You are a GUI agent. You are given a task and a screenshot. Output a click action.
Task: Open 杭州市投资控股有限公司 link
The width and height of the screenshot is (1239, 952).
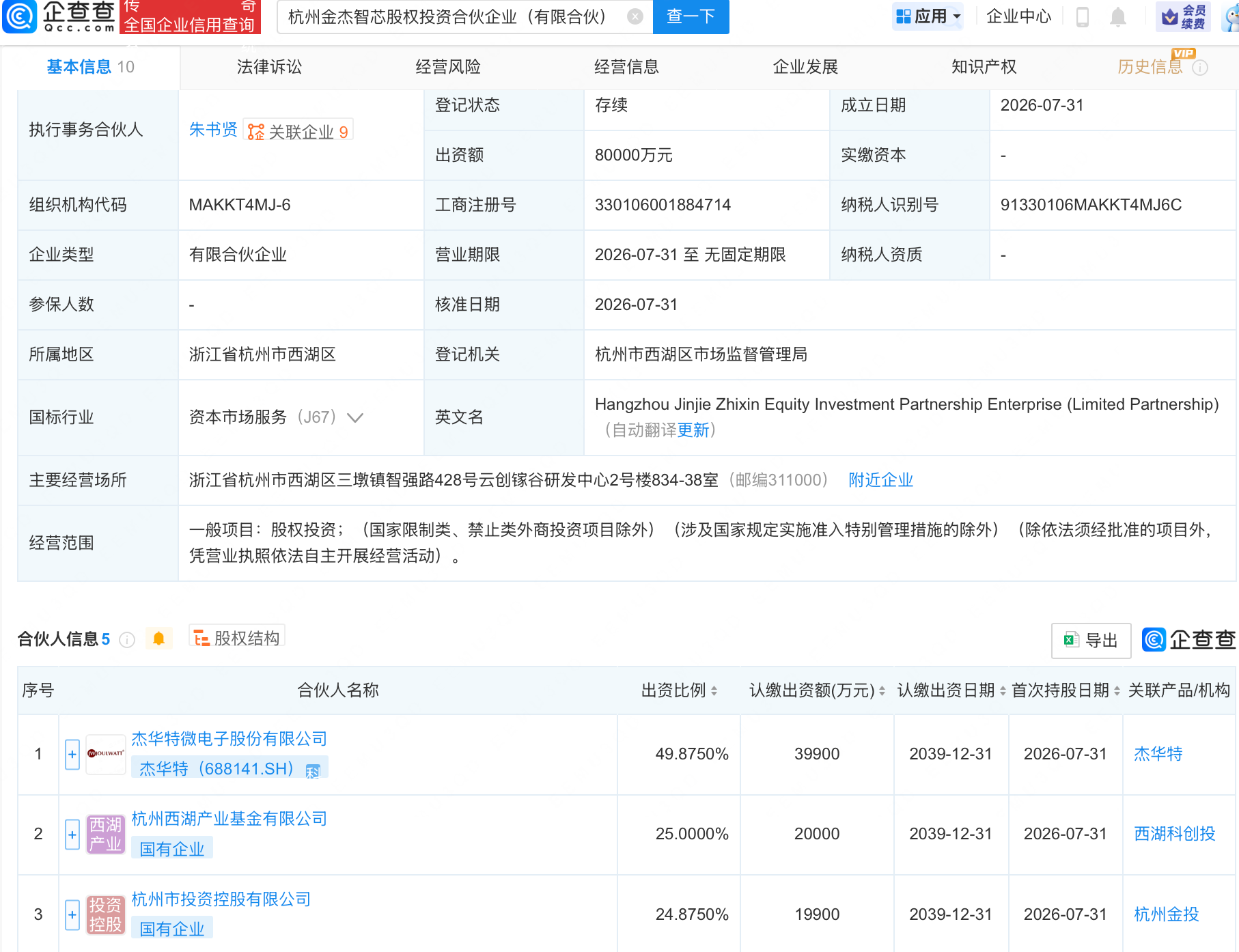(x=221, y=899)
